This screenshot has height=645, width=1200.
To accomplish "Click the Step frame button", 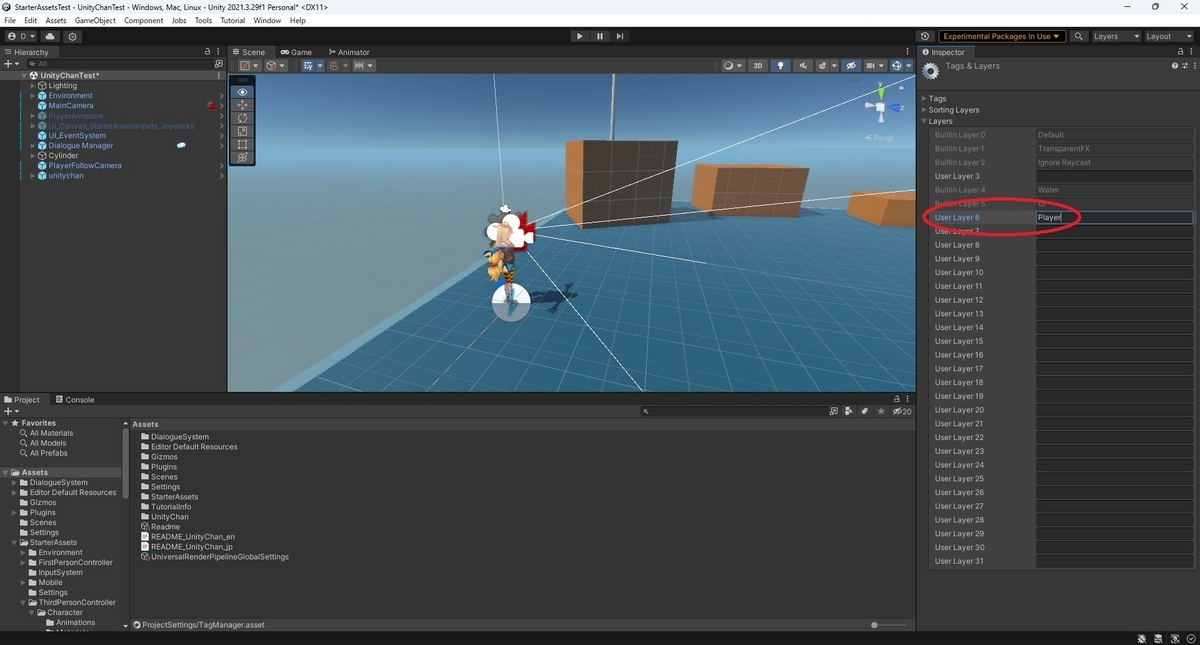I will [620, 36].
